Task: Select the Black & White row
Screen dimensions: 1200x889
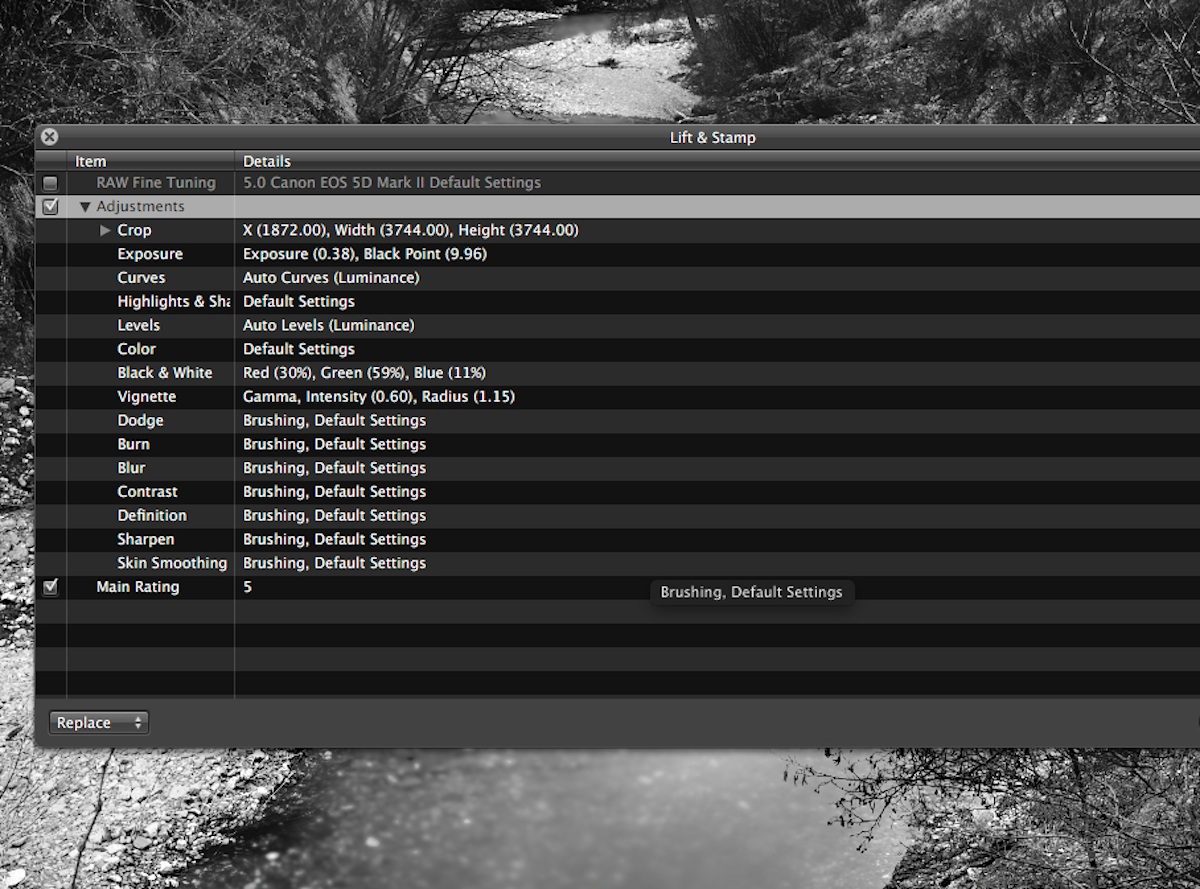Action: click(x=165, y=373)
